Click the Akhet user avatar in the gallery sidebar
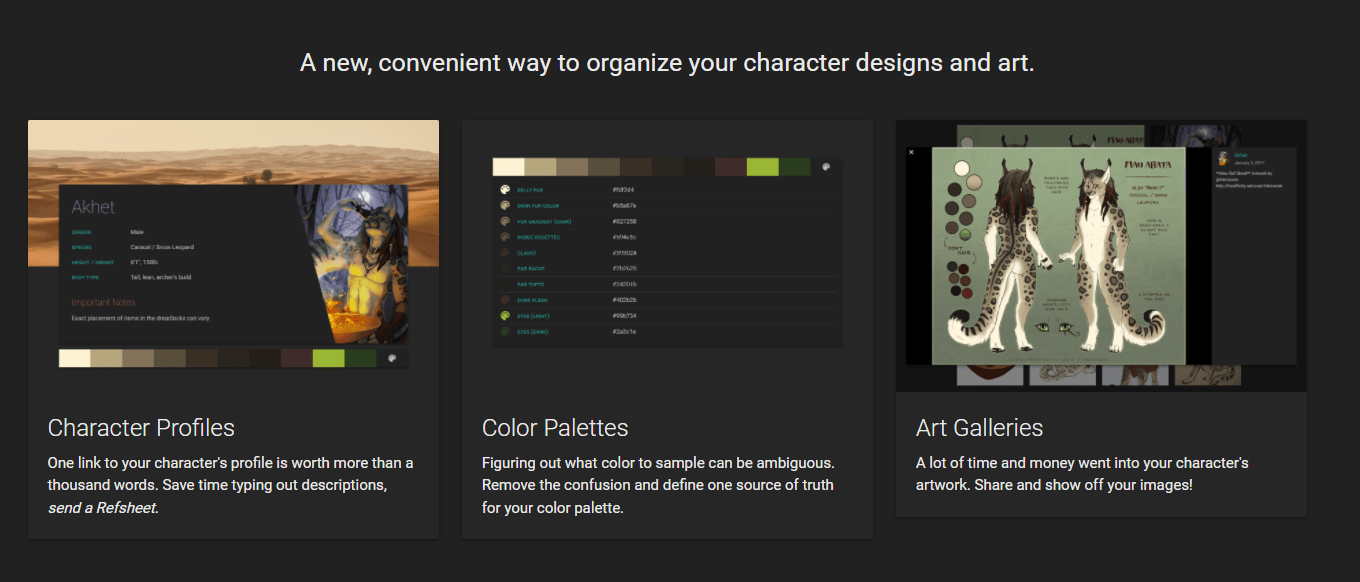Image resolution: width=1360 pixels, height=582 pixels. point(1223,159)
